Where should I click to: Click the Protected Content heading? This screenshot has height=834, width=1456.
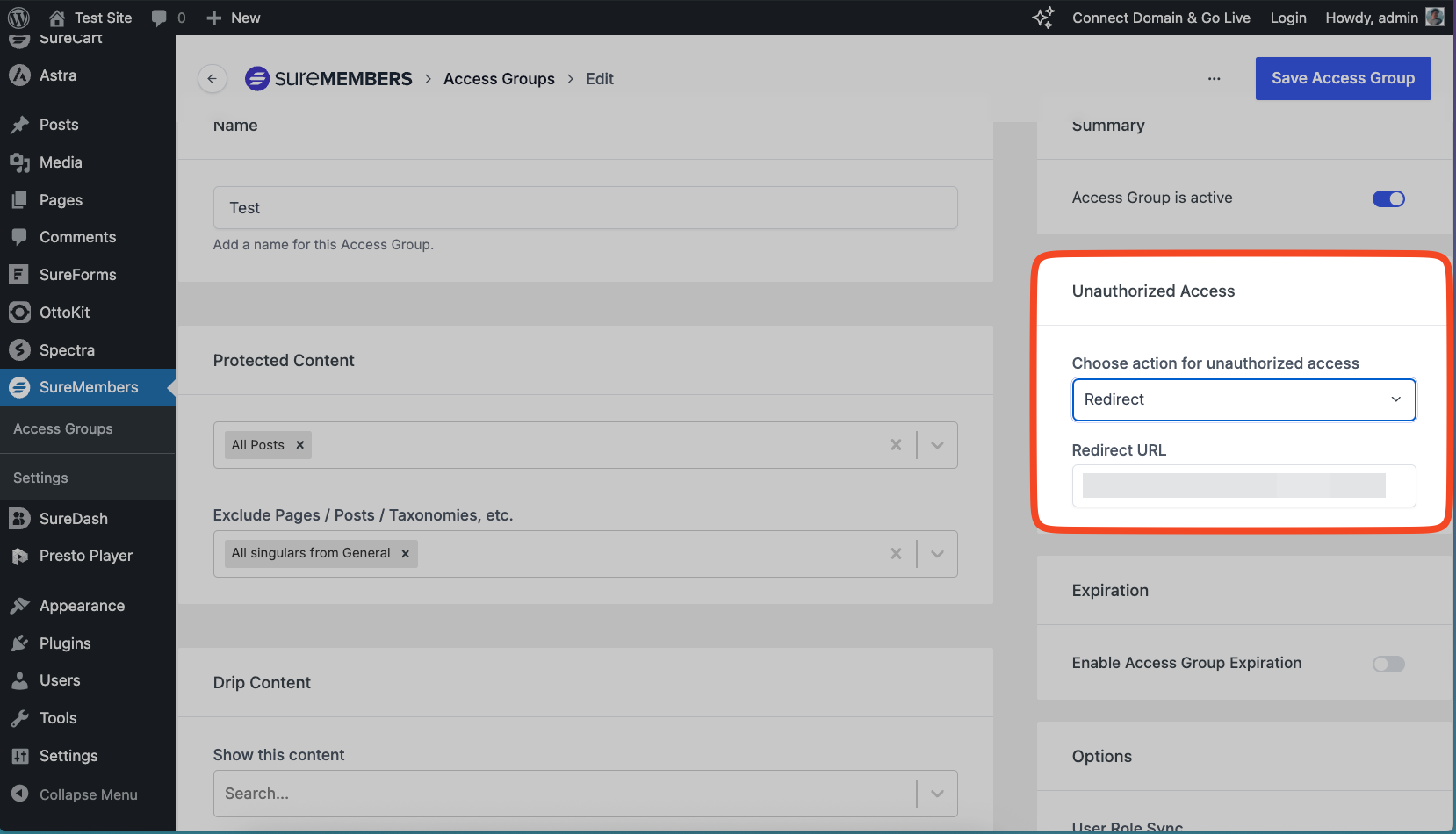click(284, 361)
